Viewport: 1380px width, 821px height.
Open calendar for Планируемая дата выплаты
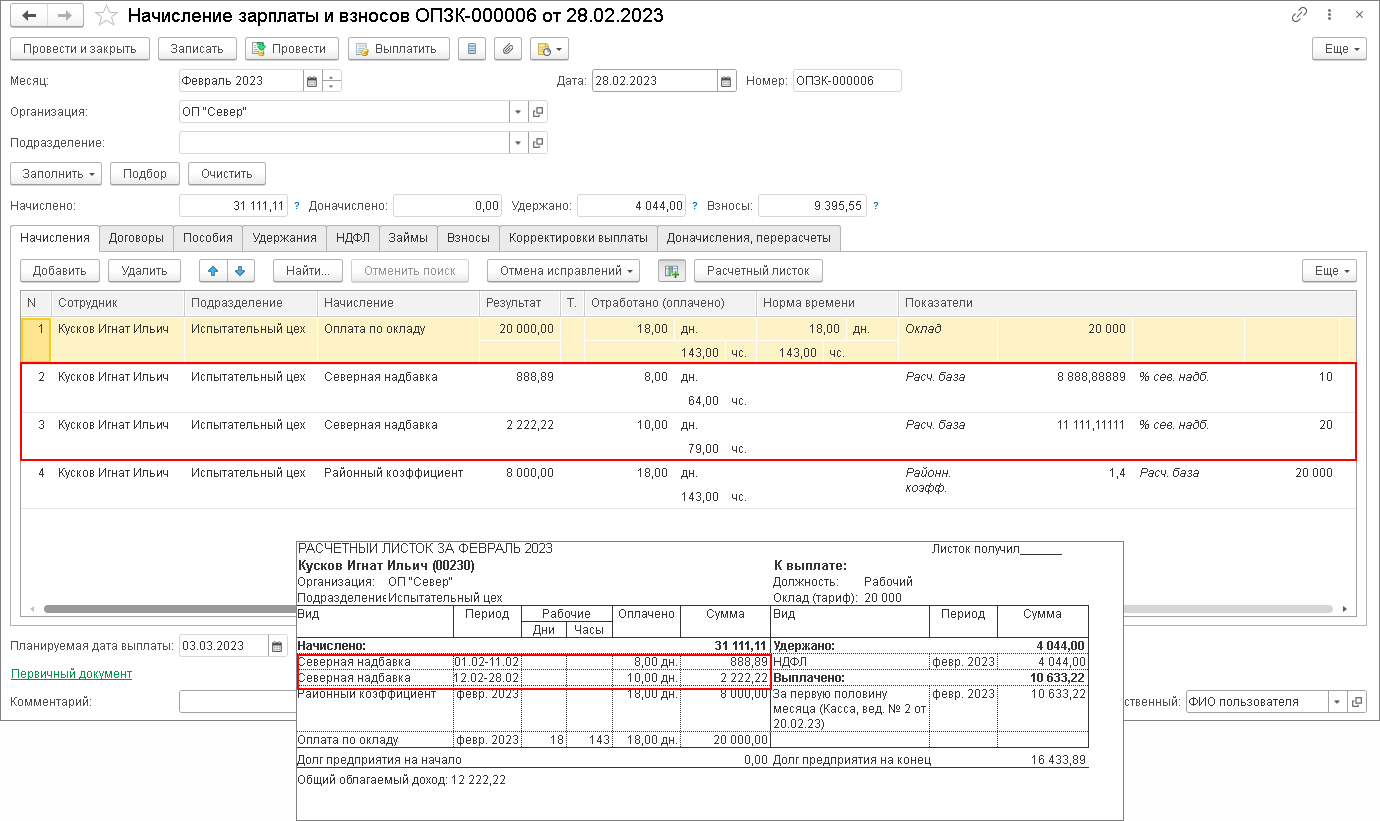278,646
